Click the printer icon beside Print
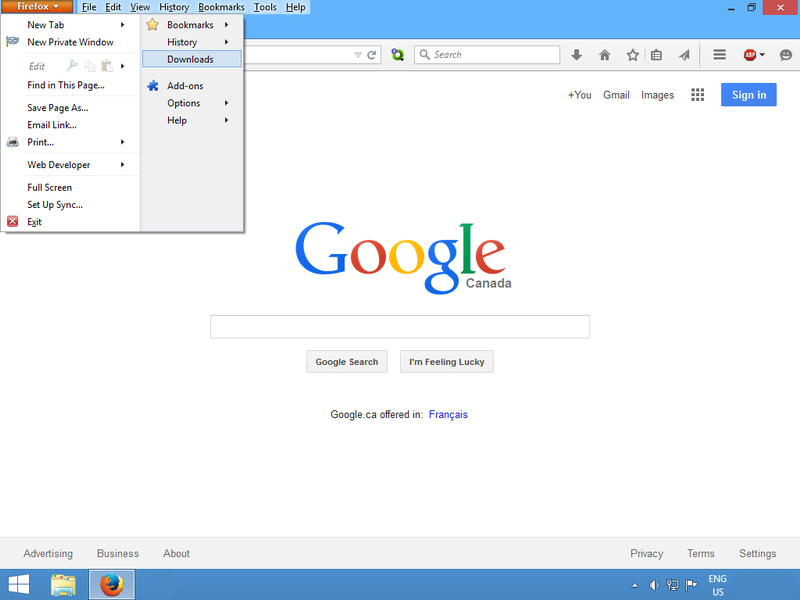Viewport: 800px width, 600px height. click(13, 142)
